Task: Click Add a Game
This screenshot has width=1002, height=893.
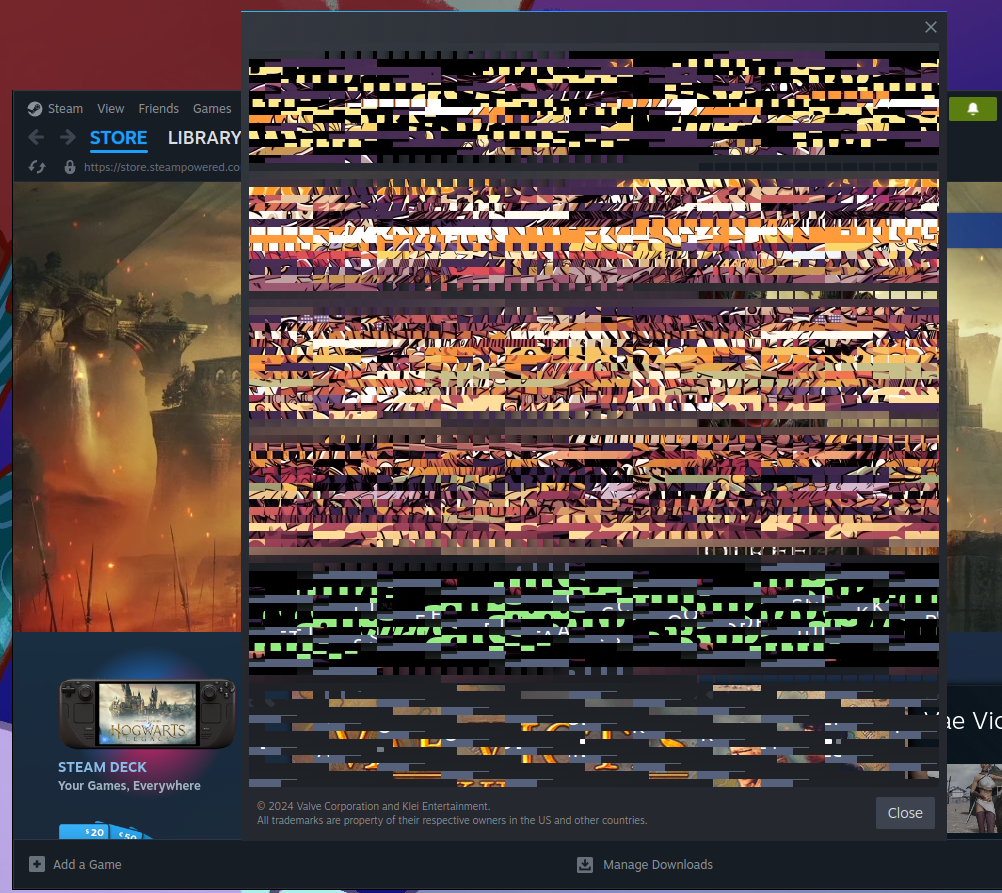Action: click(87, 864)
